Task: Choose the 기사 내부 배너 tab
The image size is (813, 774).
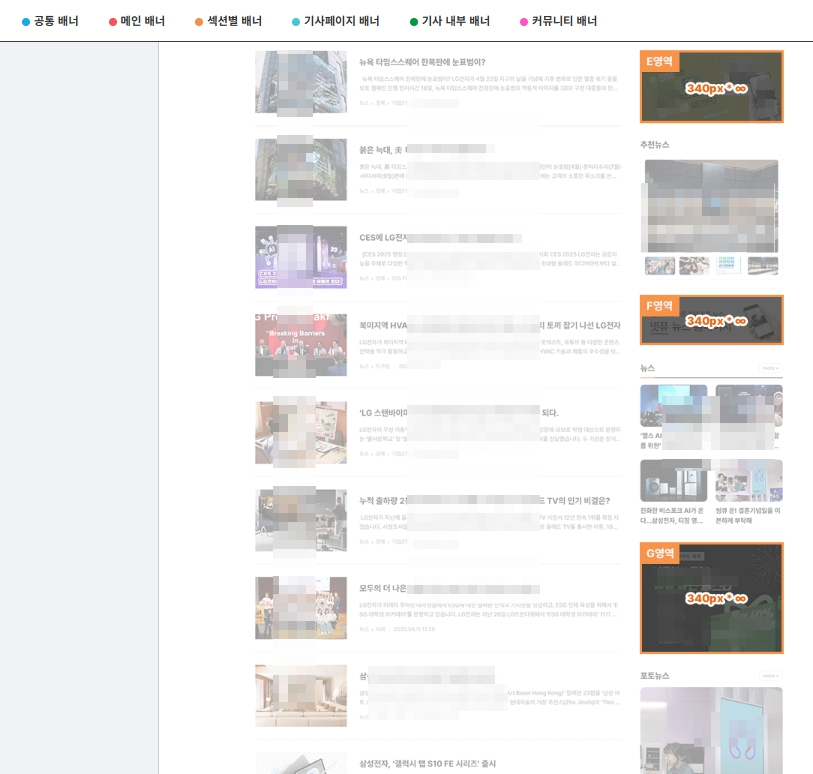Action: tap(450, 21)
